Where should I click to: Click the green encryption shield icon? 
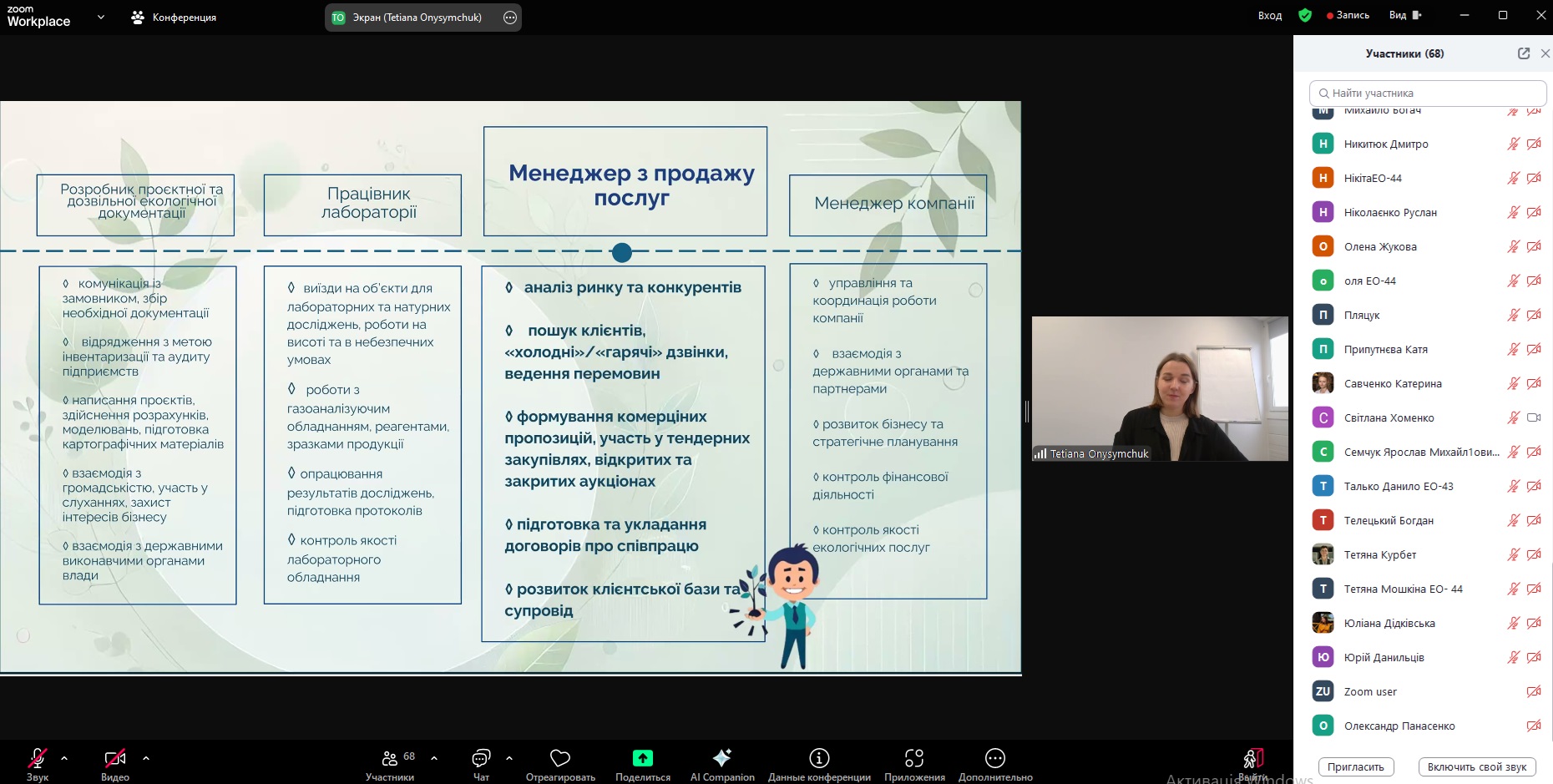(x=1305, y=15)
